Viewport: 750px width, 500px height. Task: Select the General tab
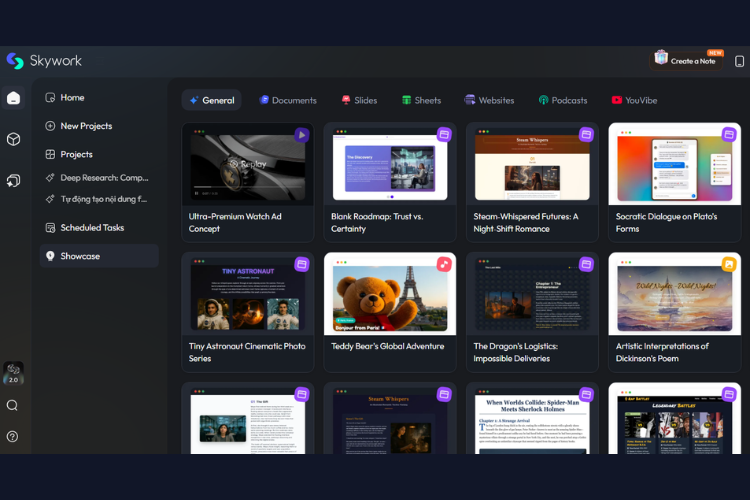[x=211, y=100]
